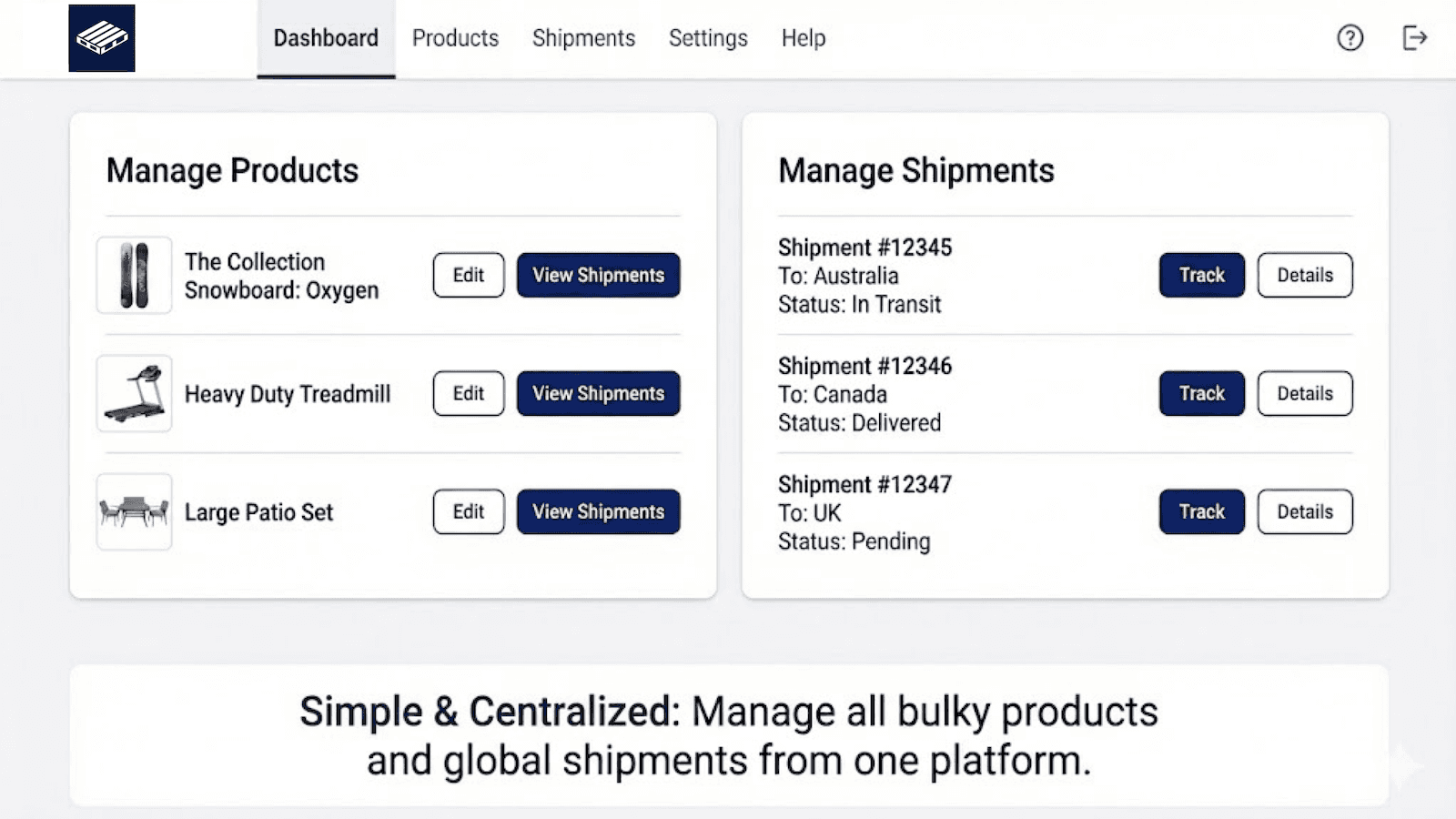Click the Large Patio Set thumbnail
Viewport: 1456px width, 819px height.
click(x=133, y=511)
